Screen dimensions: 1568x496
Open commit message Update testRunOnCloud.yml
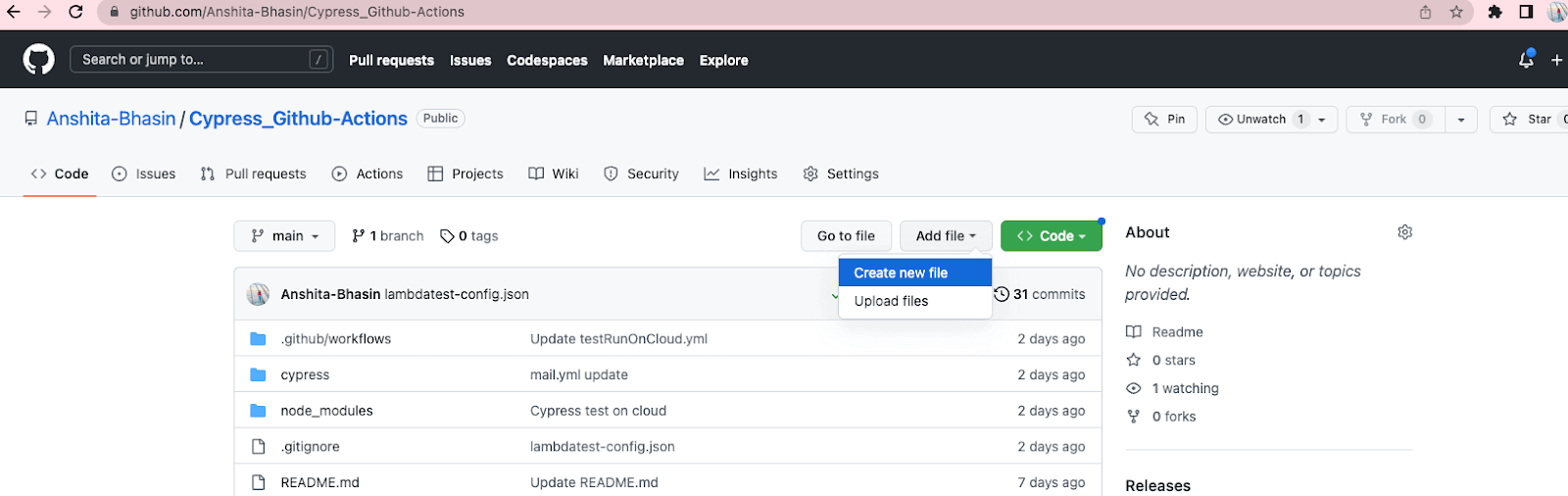(618, 339)
